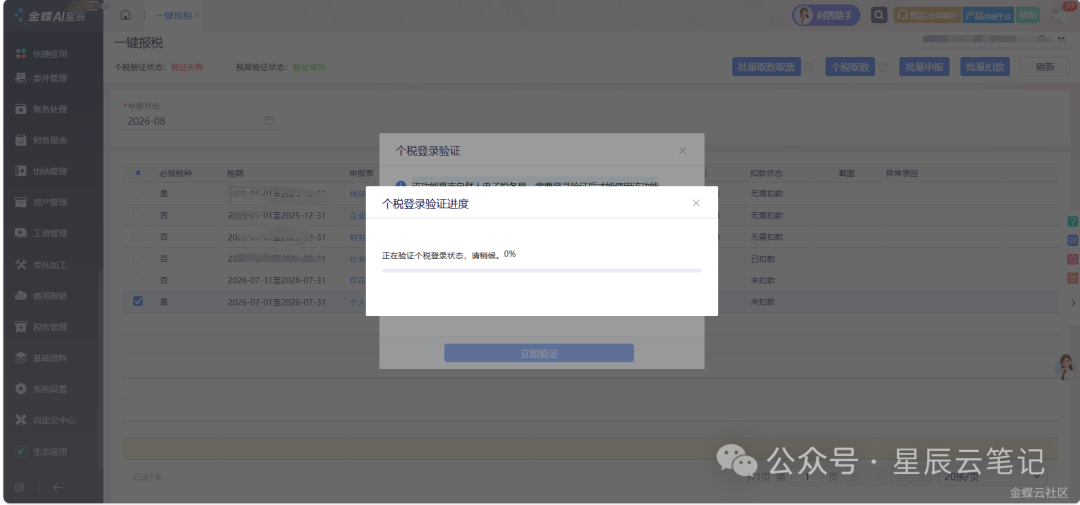The height and width of the screenshot is (505, 1080).
Task: Open 受托加工 in the sidebar
Action: pos(41,265)
